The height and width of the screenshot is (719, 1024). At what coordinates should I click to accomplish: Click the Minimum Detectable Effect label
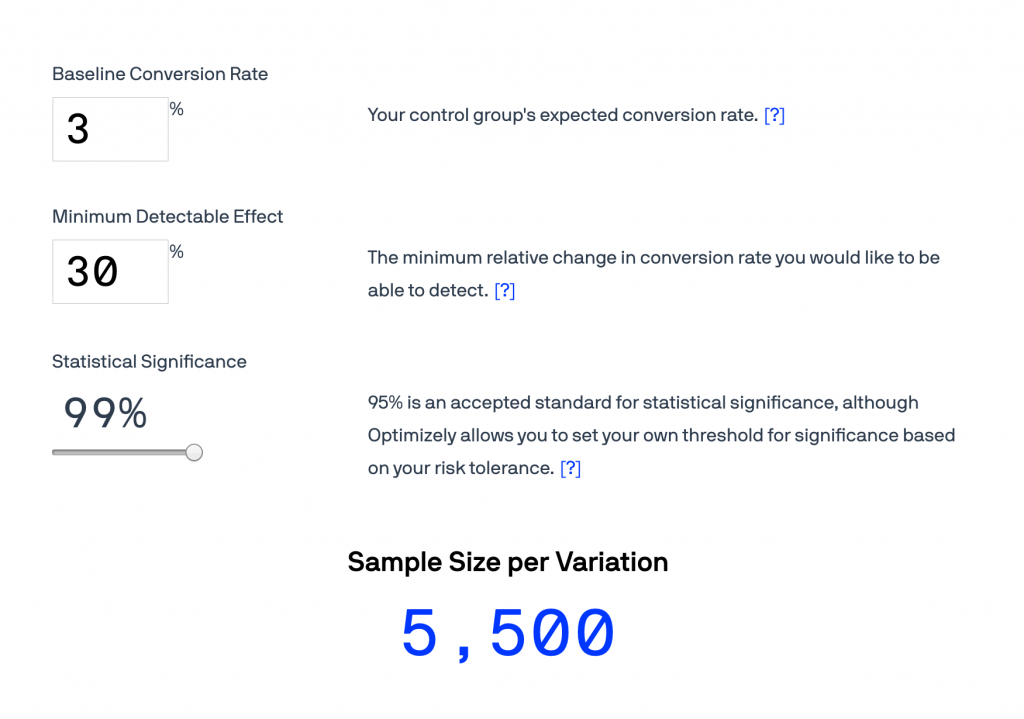tap(167, 216)
